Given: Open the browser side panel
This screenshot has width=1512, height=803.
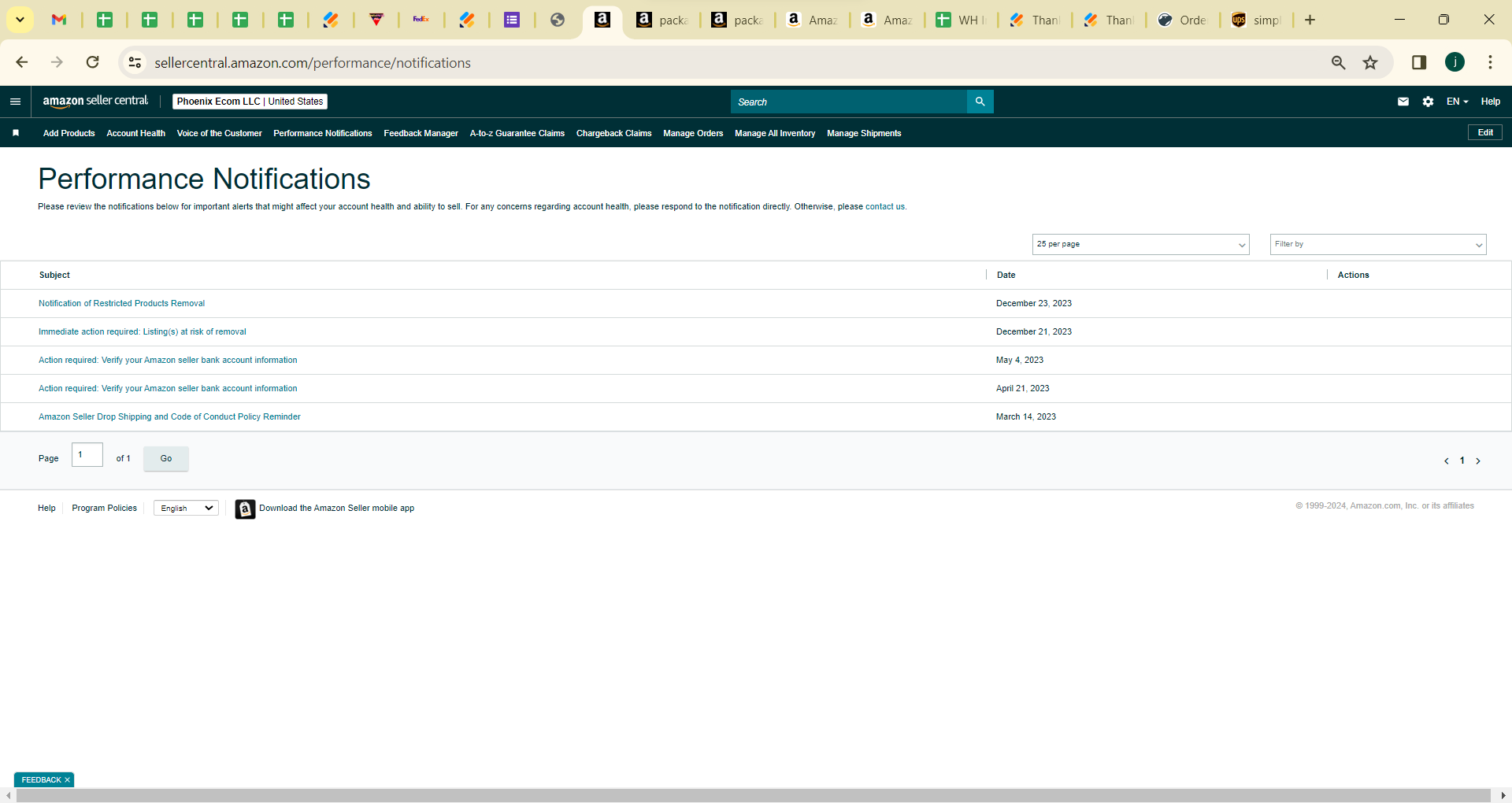Looking at the screenshot, I should coord(1419,62).
